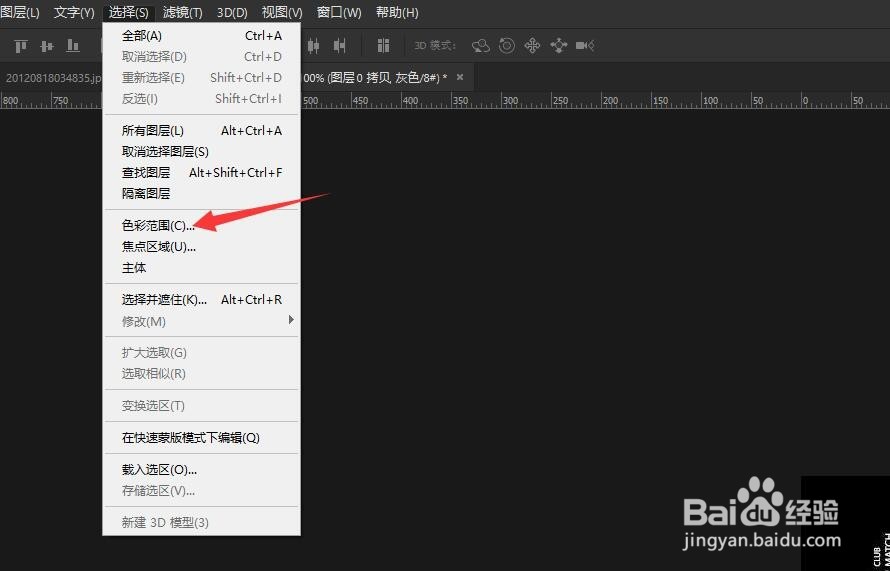
Task: Click the 选取相似(R) entry
Action: tap(201, 373)
